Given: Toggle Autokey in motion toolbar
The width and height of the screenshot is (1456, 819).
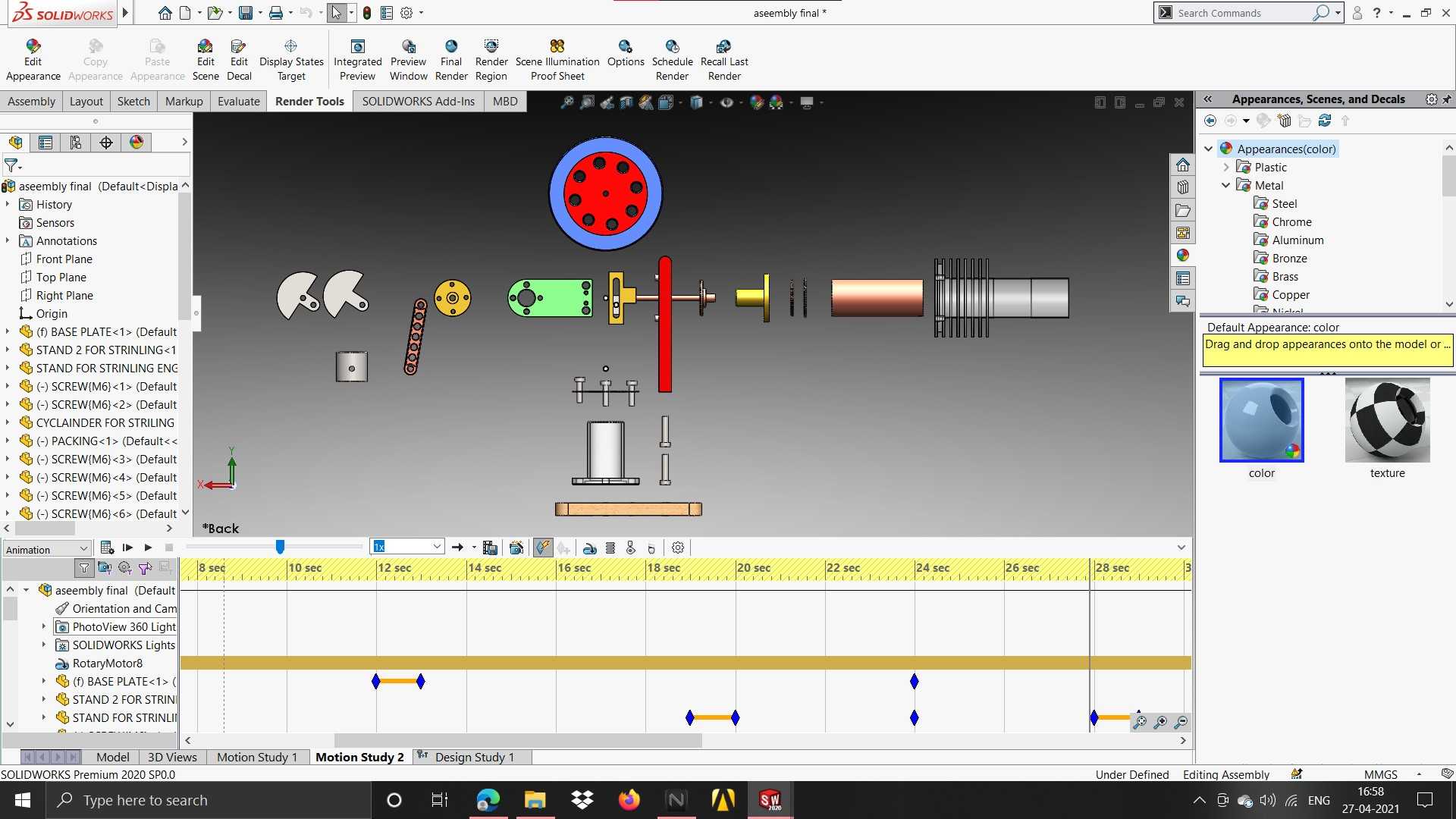Looking at the screenshot, I should pyautogui.click(x=543, y=548).
